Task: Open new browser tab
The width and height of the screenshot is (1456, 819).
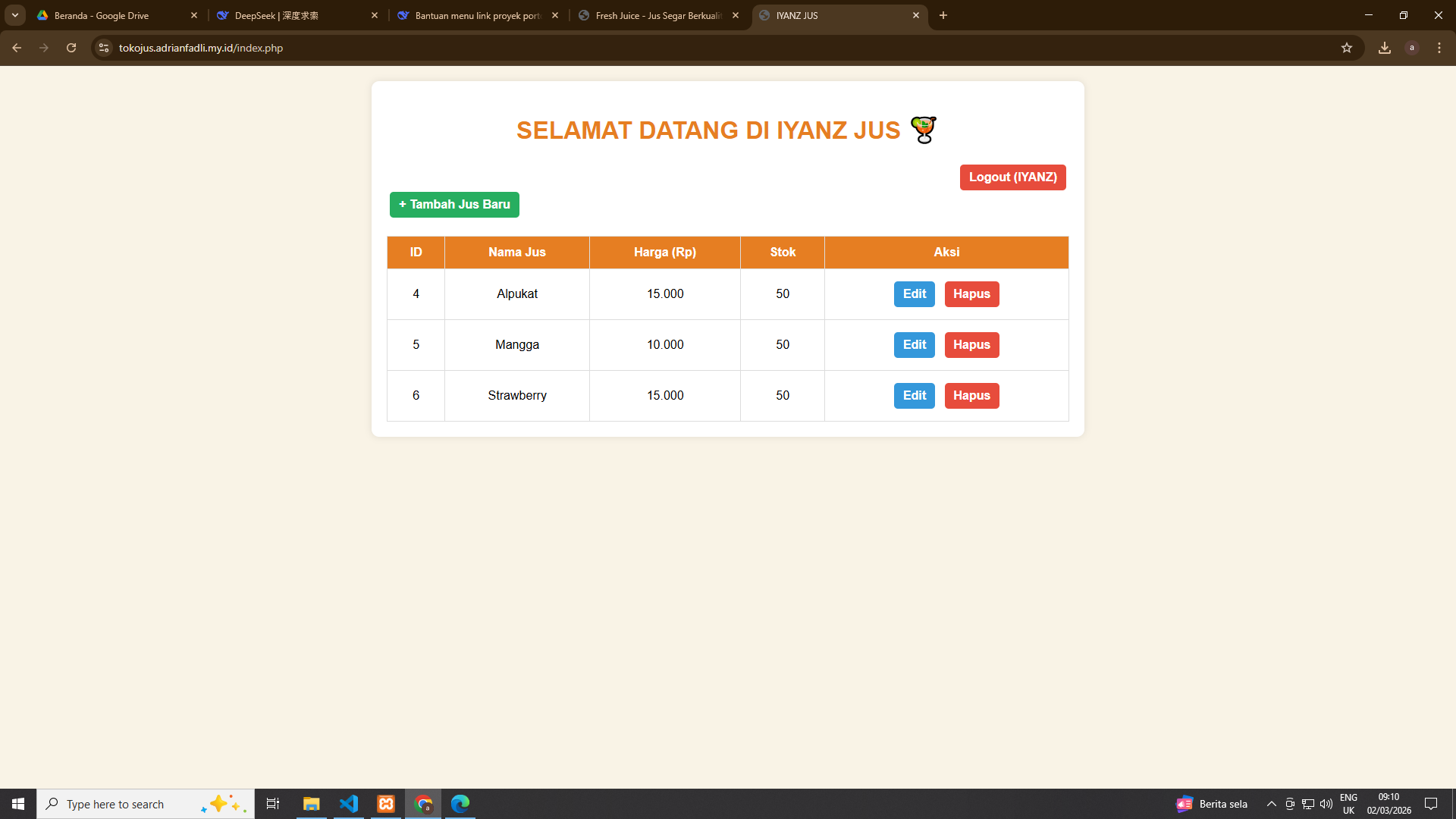Action: tap(943, 15)
